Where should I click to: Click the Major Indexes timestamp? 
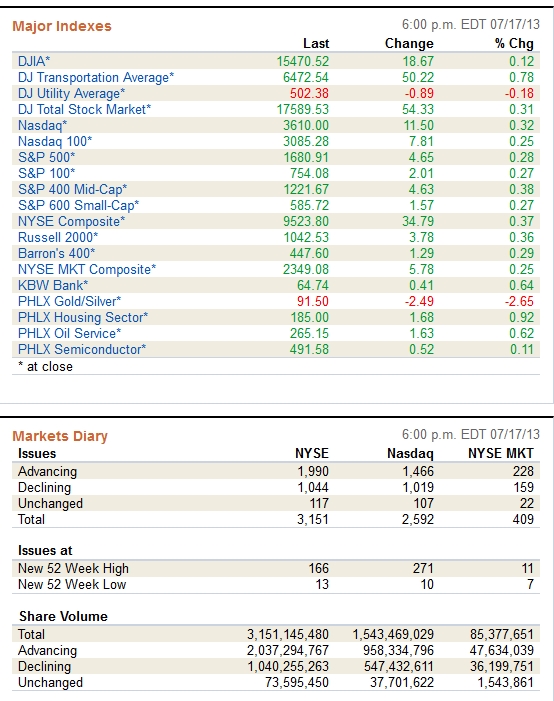(471, 25)
